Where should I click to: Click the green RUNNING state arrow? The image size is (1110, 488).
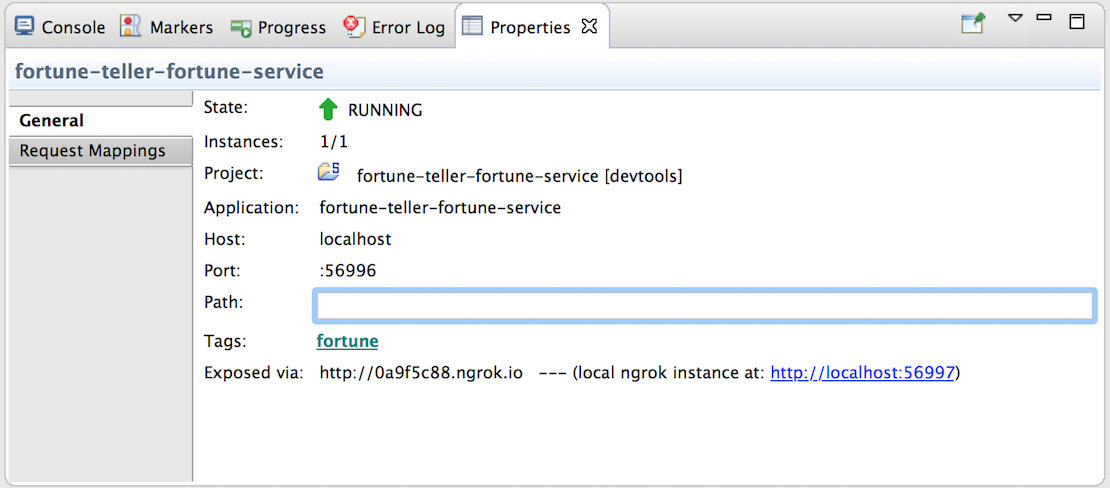(328, 110)
